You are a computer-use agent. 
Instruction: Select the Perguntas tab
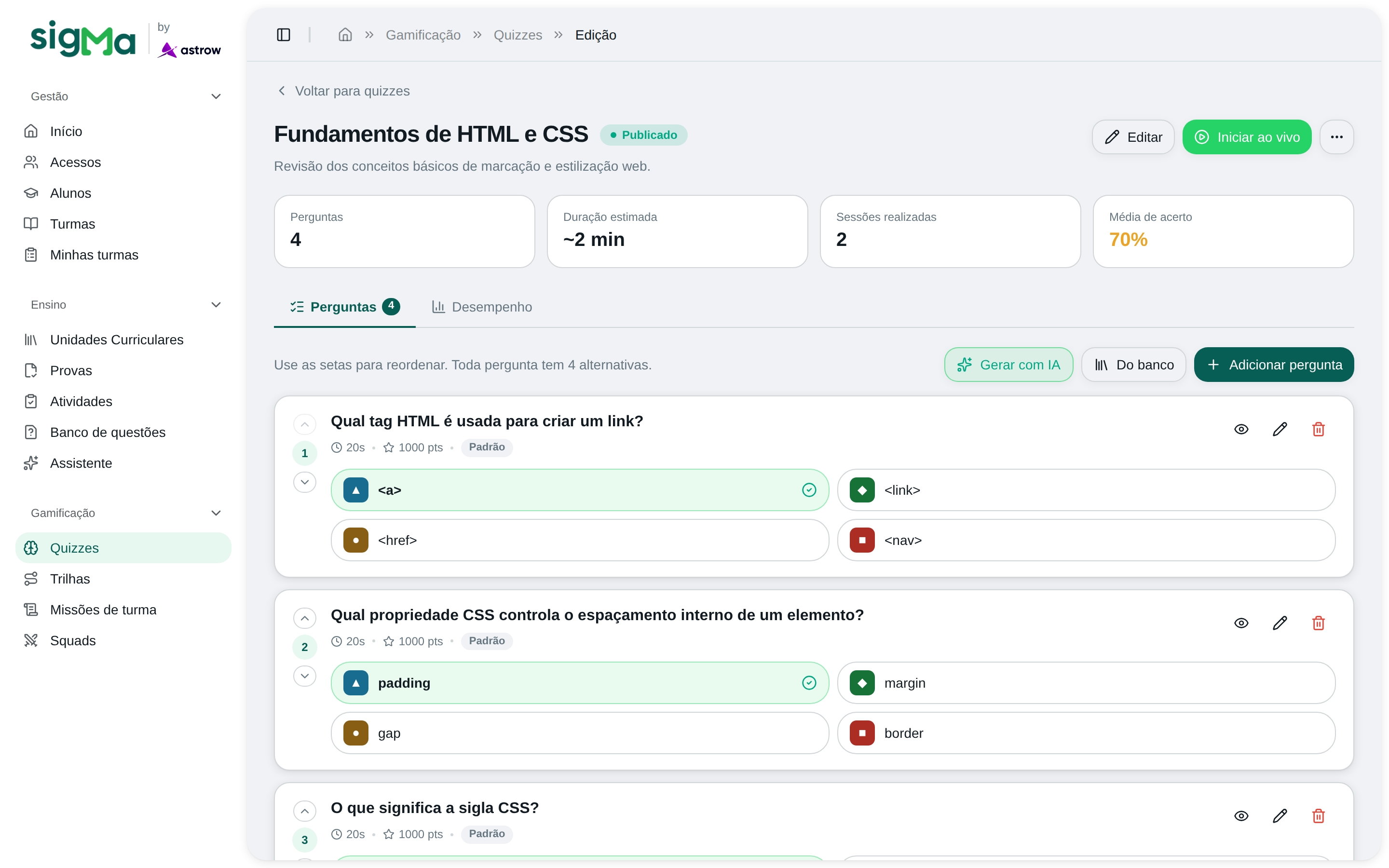pyautogui.click(x=344, y=307)
